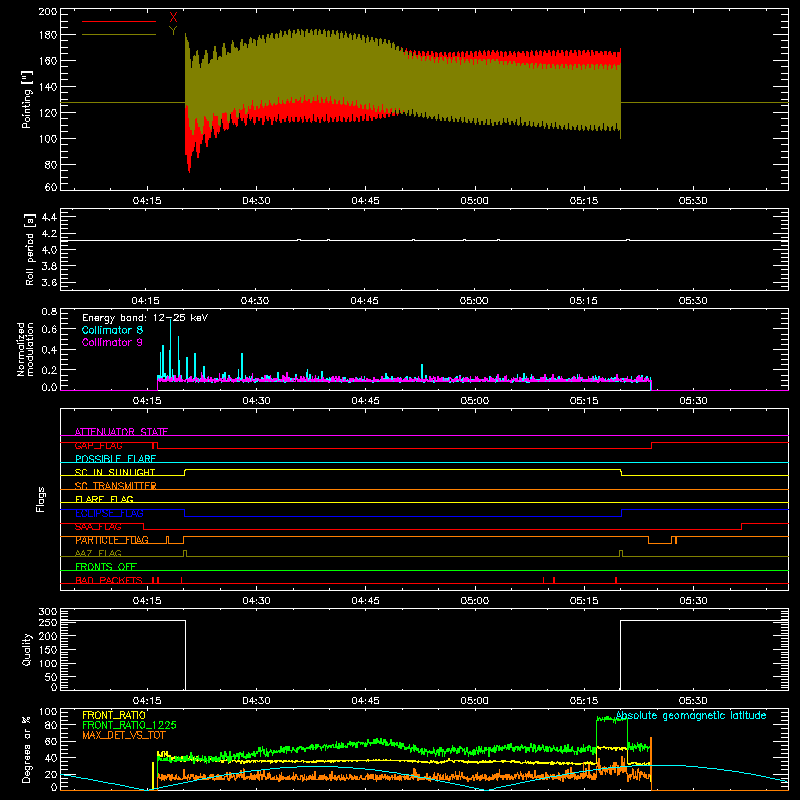The height and width of the screenshot is (800, 800).
Task: Click the FRONT_RATIO legend entry
Action: click(x=114, y=715)
